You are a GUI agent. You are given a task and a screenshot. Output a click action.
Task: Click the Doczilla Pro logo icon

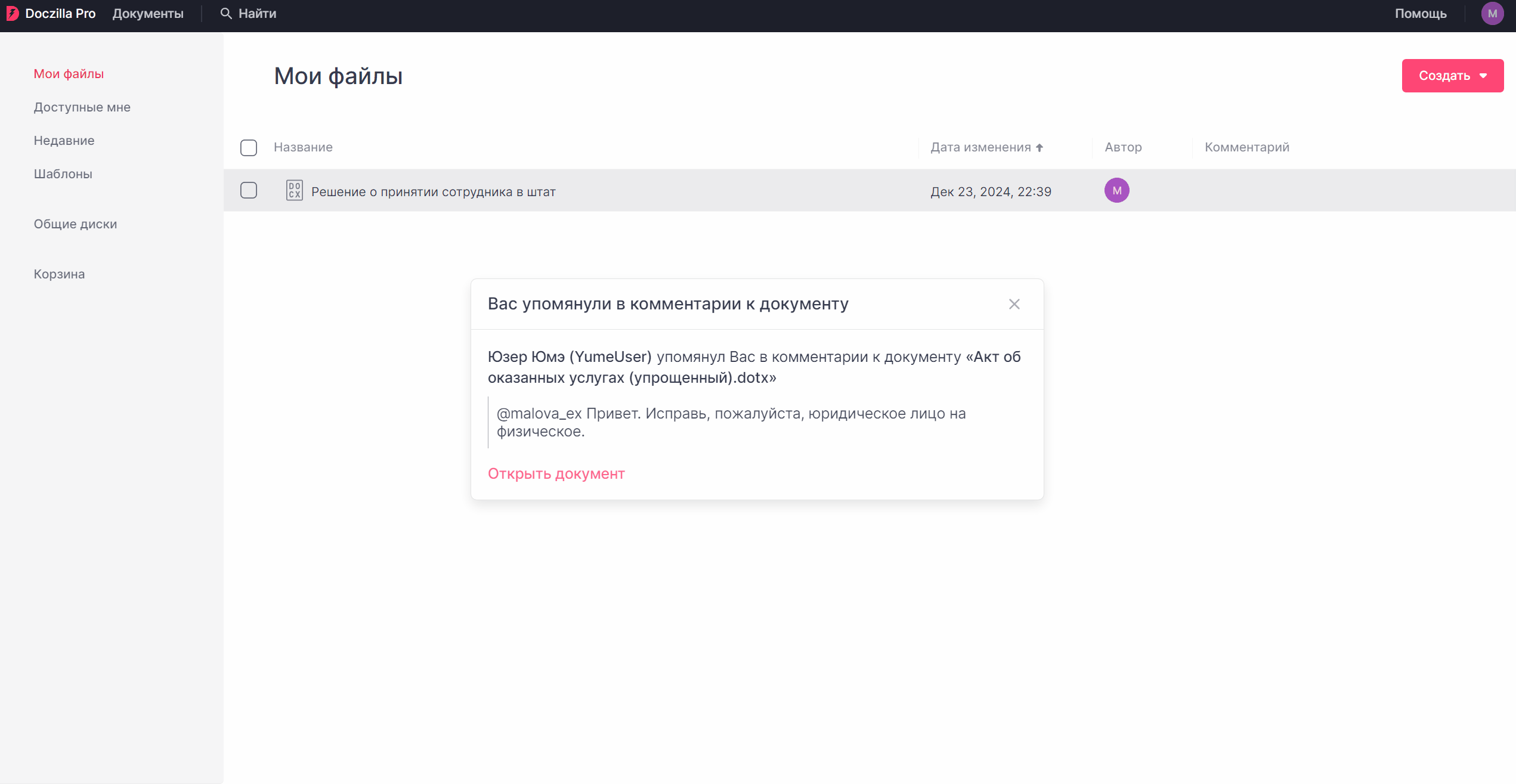[13, 14]
